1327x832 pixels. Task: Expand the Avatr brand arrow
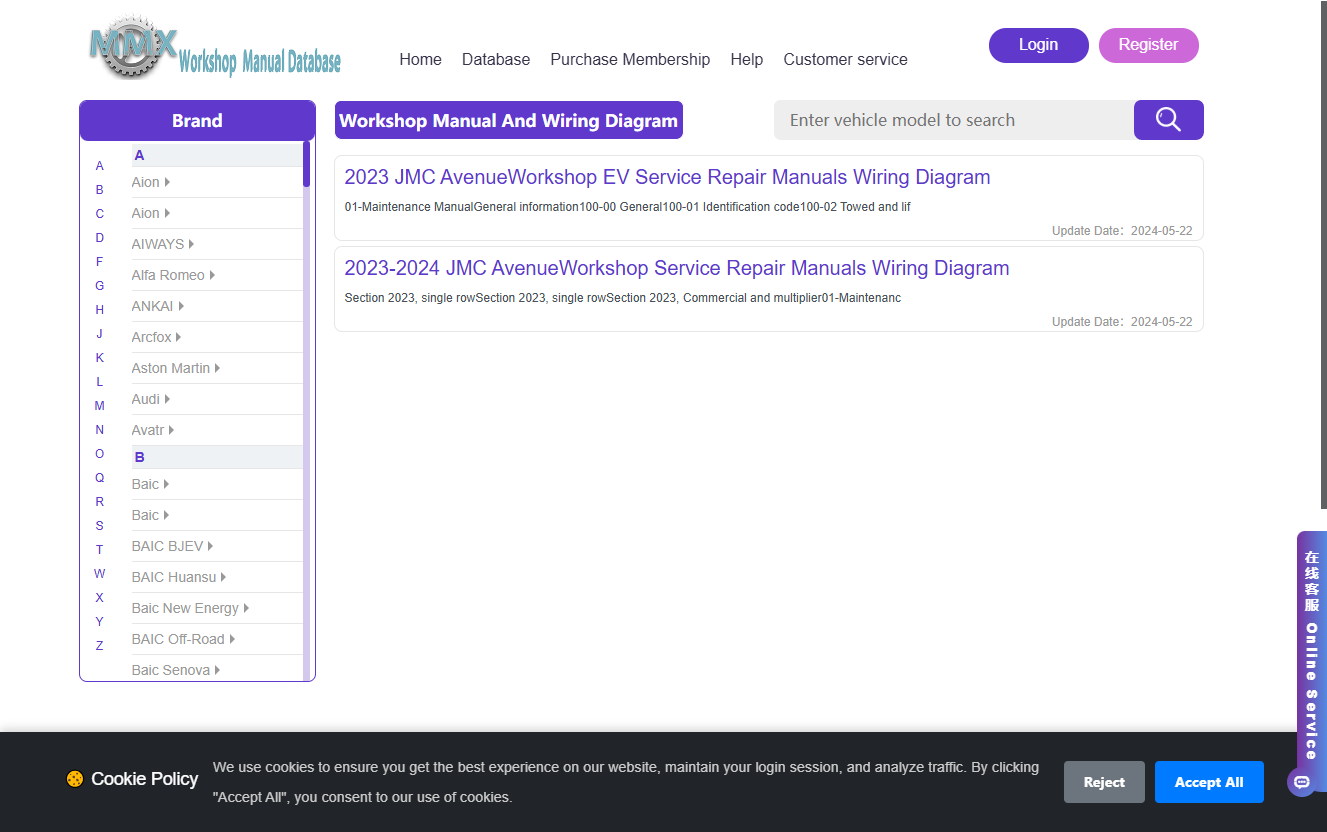[x=171, y=430]
